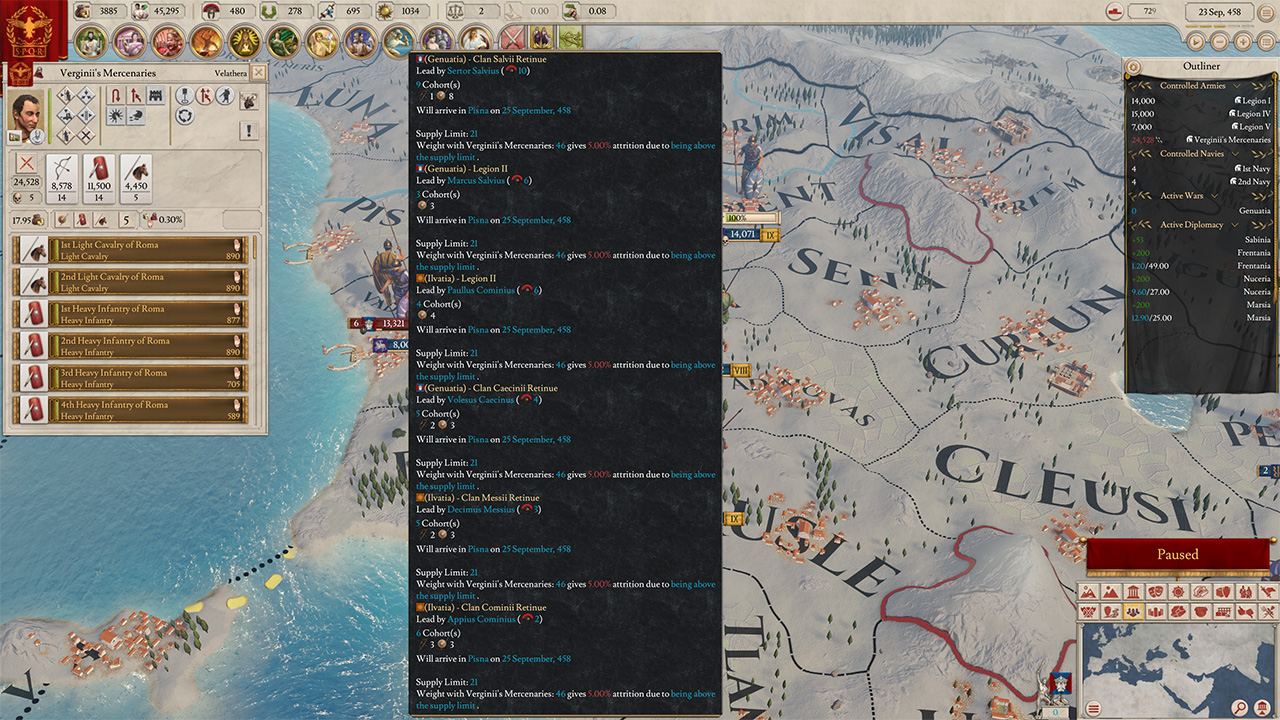Open the Outliner settings gear
1280x720 pixels.
[x=1134, y=66]
